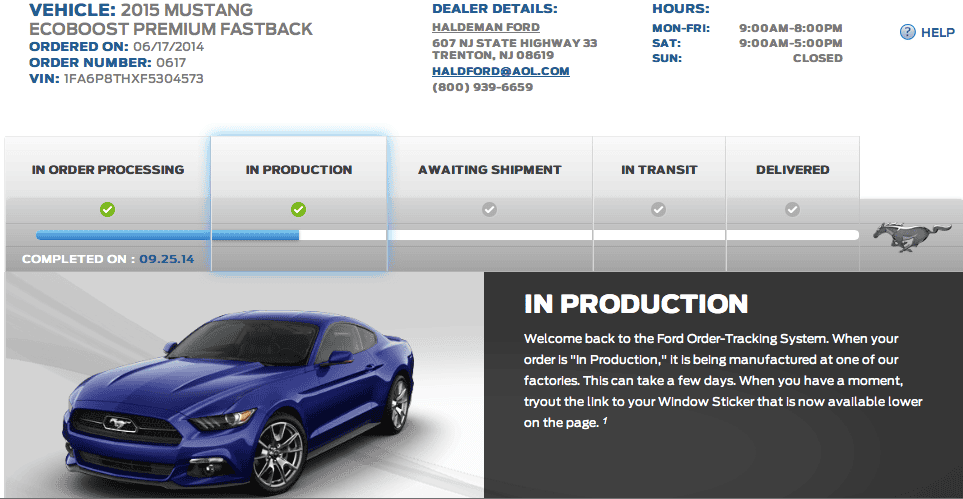Viewport: 963px width, 499px height.
Task: Click the Trenton, NJ 08619 city line
Action: pos(493,55)
